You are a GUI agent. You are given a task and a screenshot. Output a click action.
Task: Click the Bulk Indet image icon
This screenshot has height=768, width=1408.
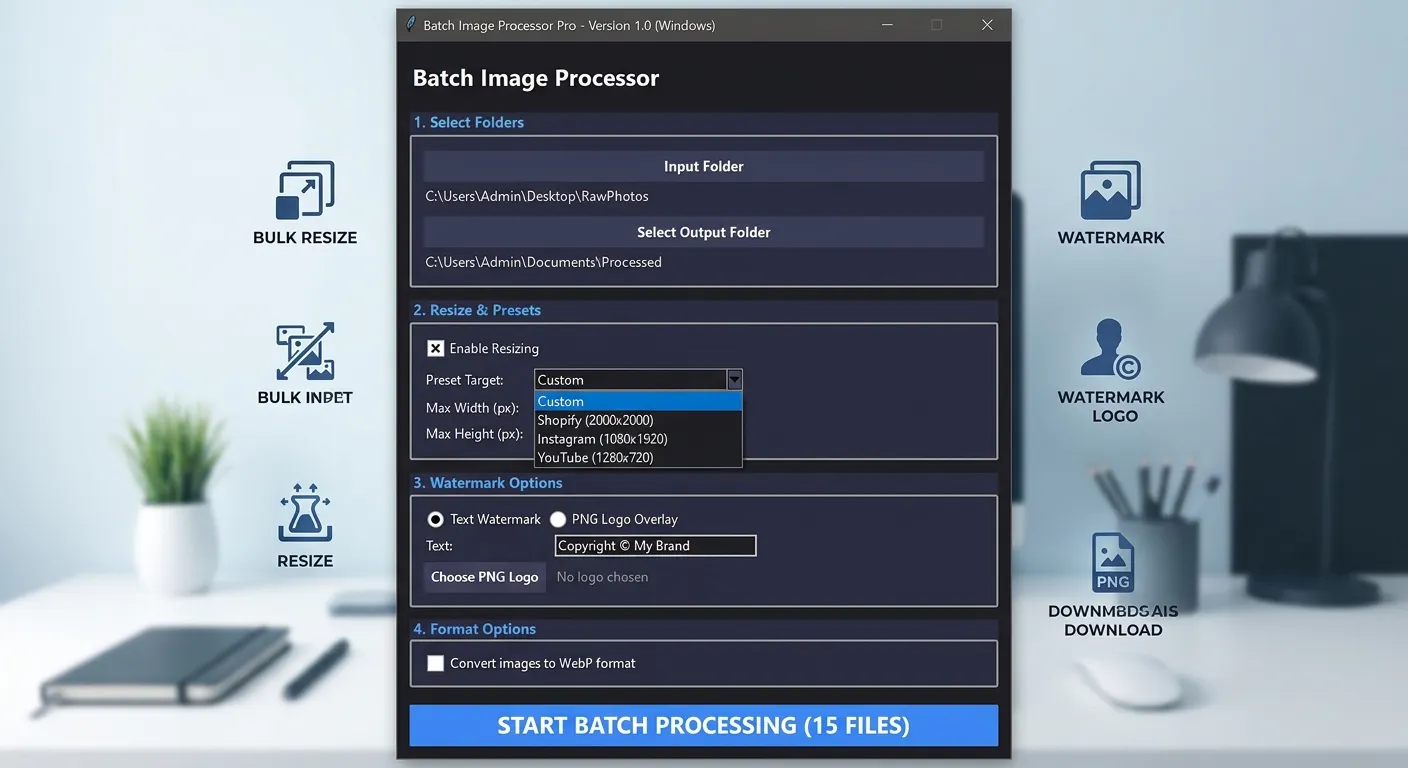pos(305,351)
